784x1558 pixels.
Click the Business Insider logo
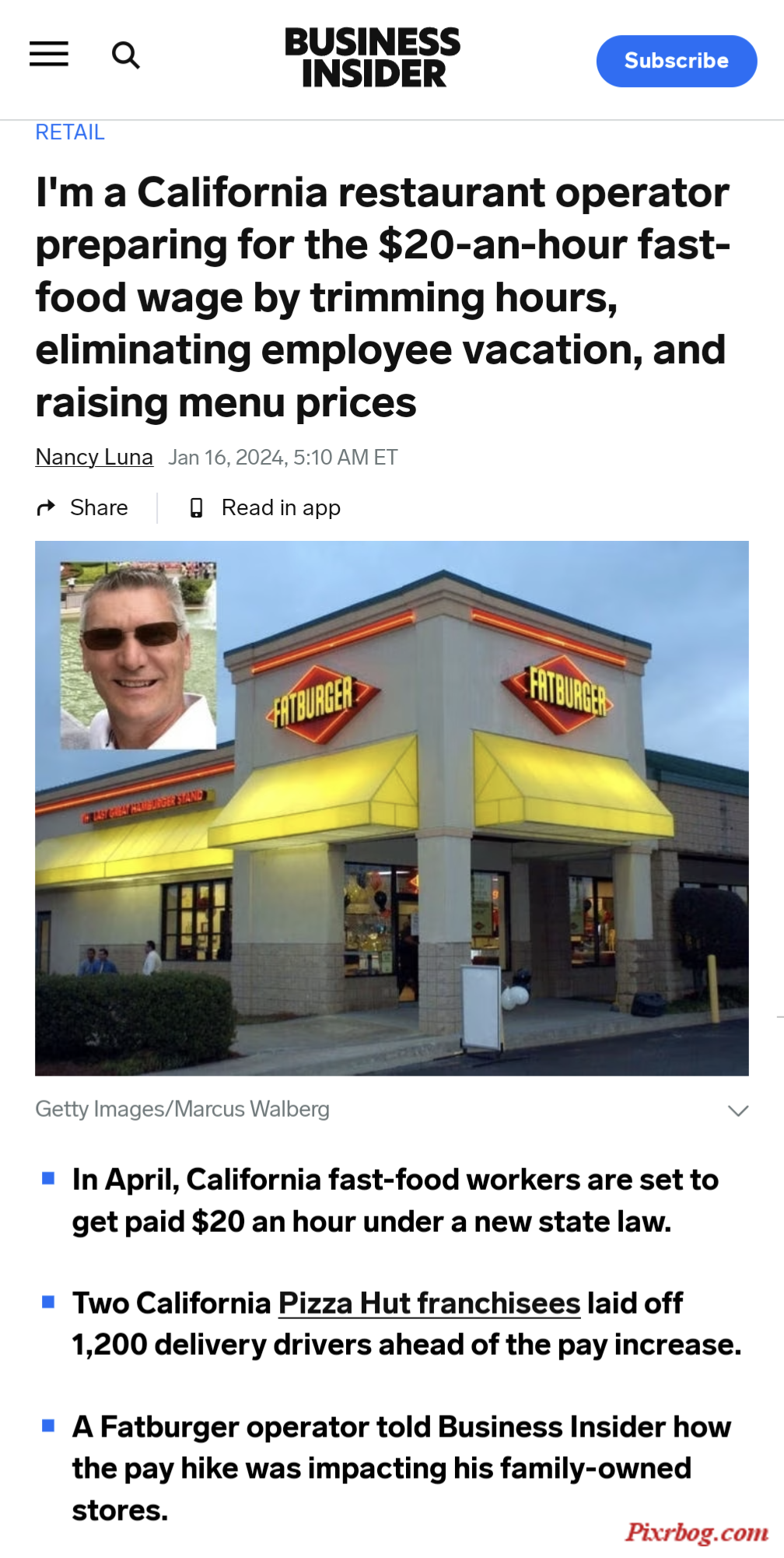[373, 57]
